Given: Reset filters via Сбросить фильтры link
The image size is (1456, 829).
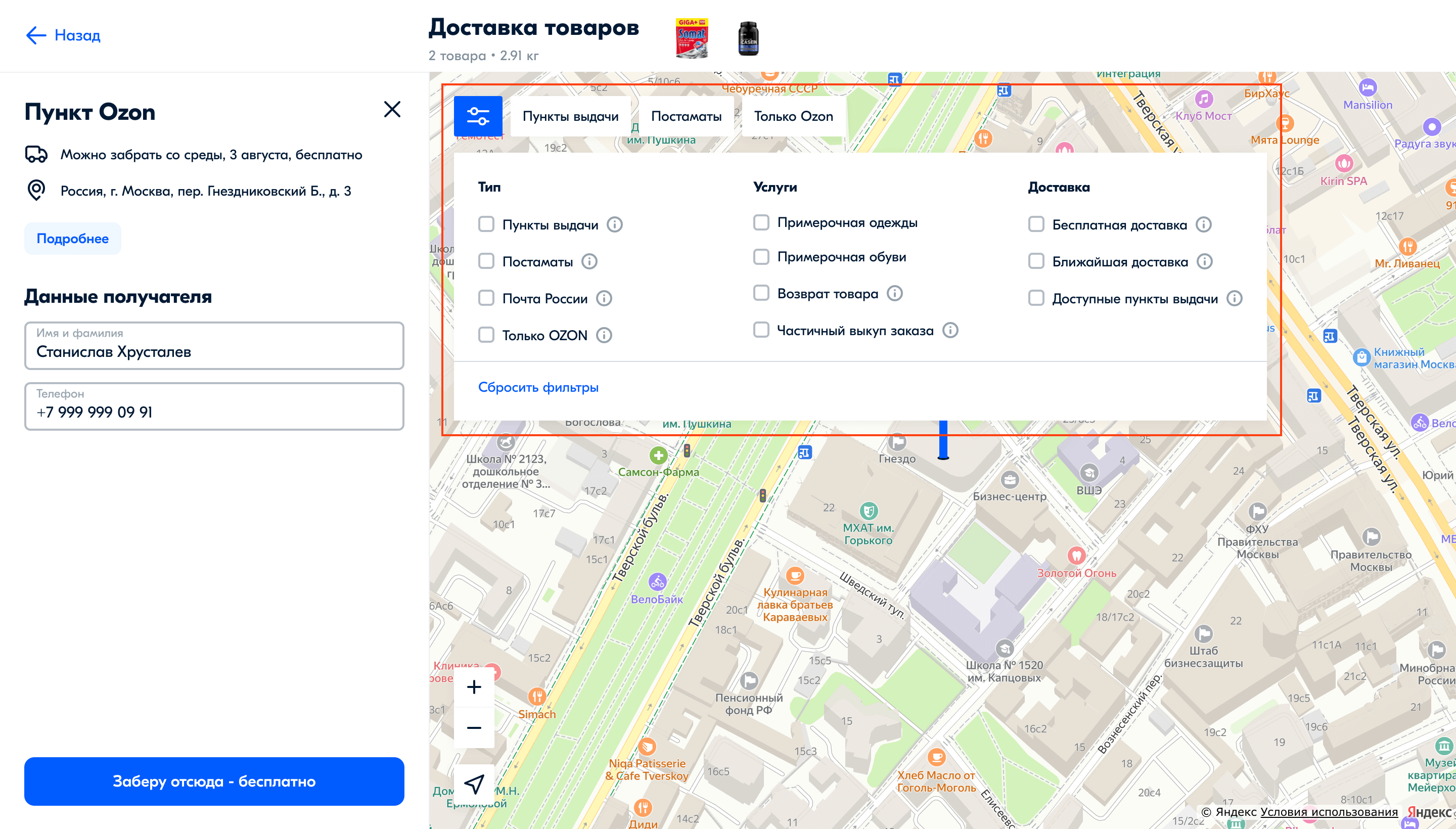Looking at the screenshot, I should click(538, 387).
